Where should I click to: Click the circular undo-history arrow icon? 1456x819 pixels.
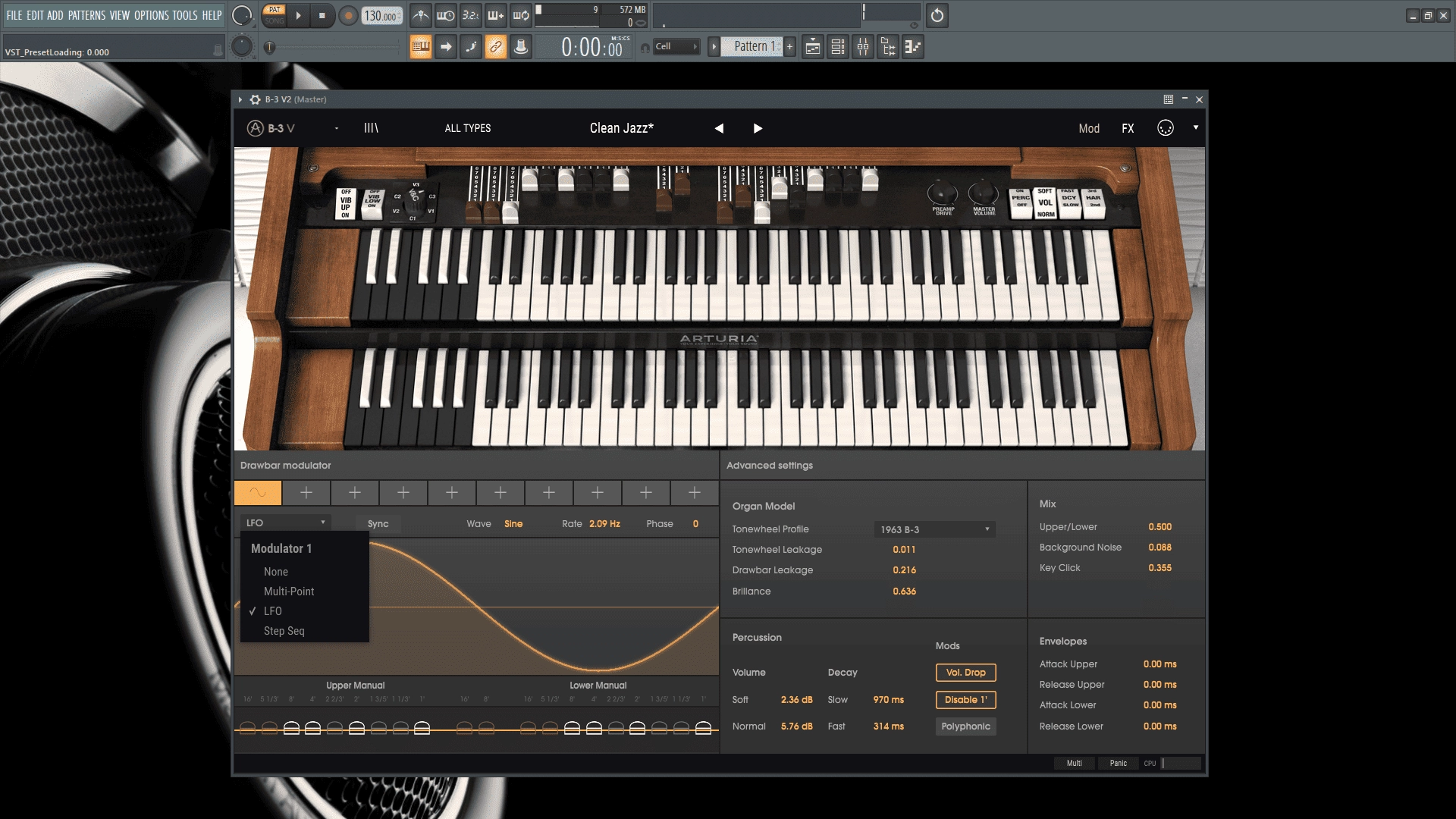[937, 15]
